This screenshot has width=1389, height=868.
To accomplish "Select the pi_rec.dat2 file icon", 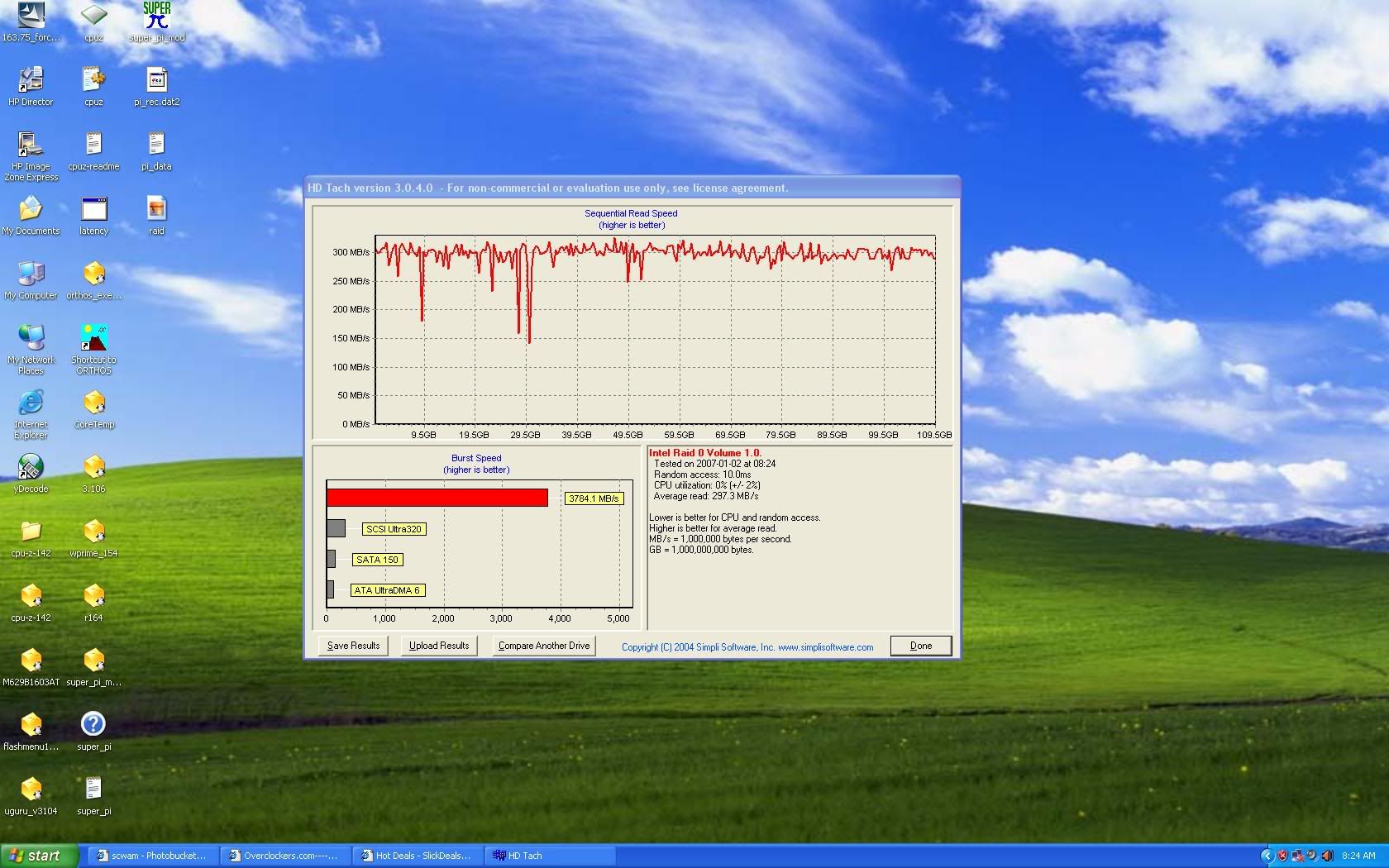I will pyautogui.click(x=156, y=86).
